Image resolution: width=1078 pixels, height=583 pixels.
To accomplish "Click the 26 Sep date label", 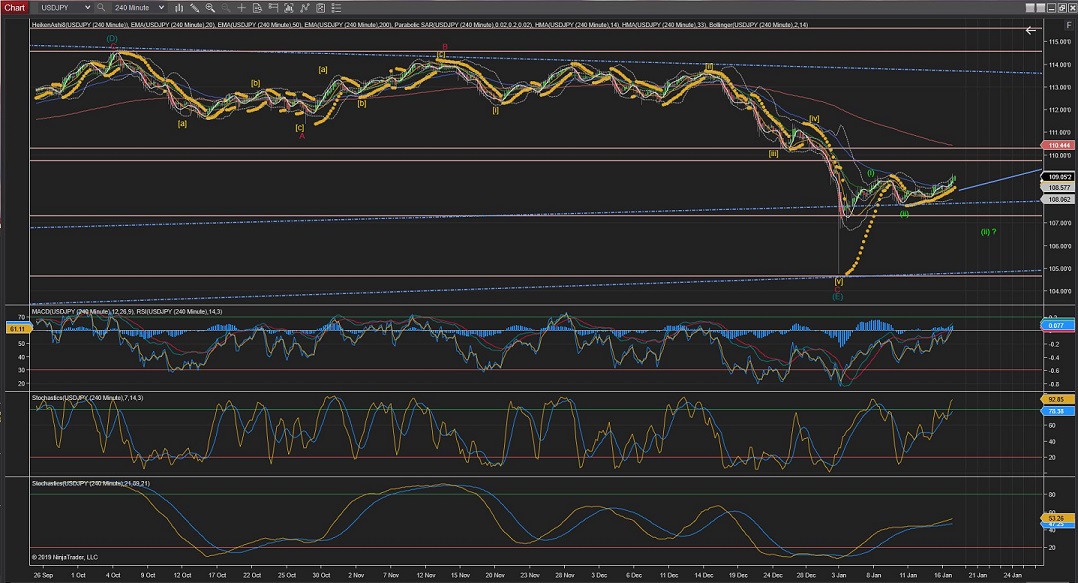I will (43, 575).
